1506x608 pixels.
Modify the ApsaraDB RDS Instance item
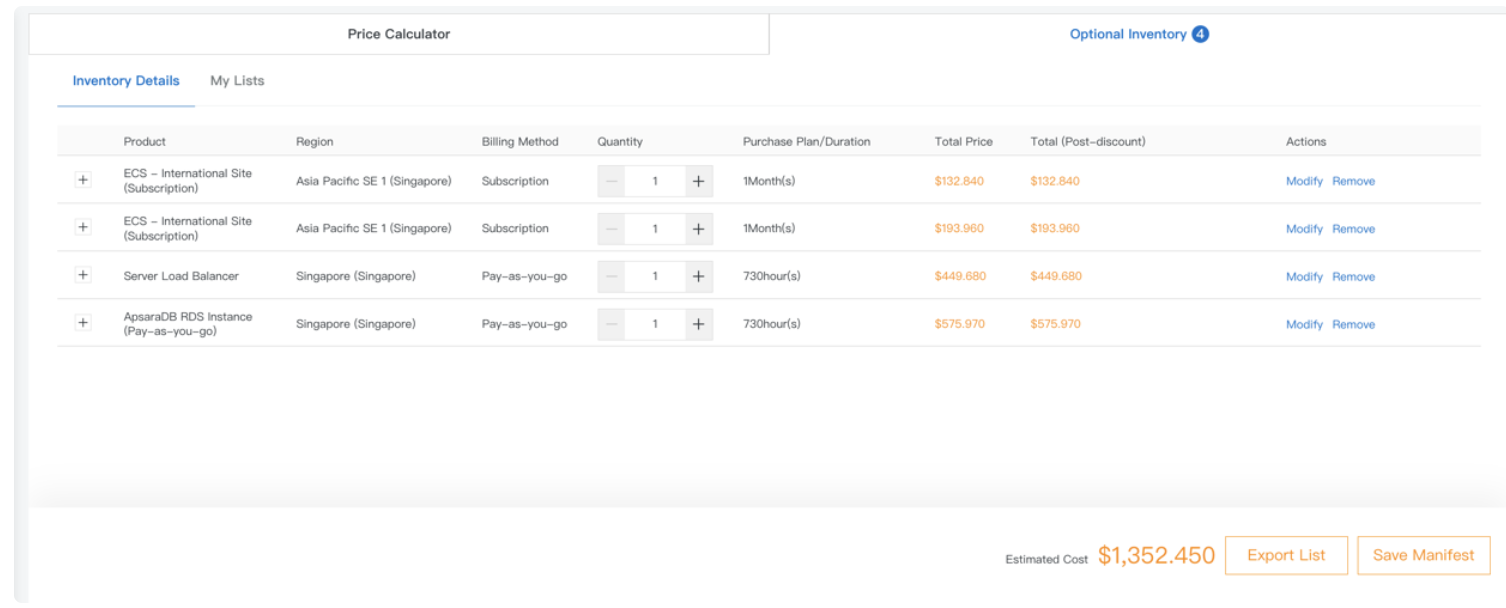coord(1304,323)
